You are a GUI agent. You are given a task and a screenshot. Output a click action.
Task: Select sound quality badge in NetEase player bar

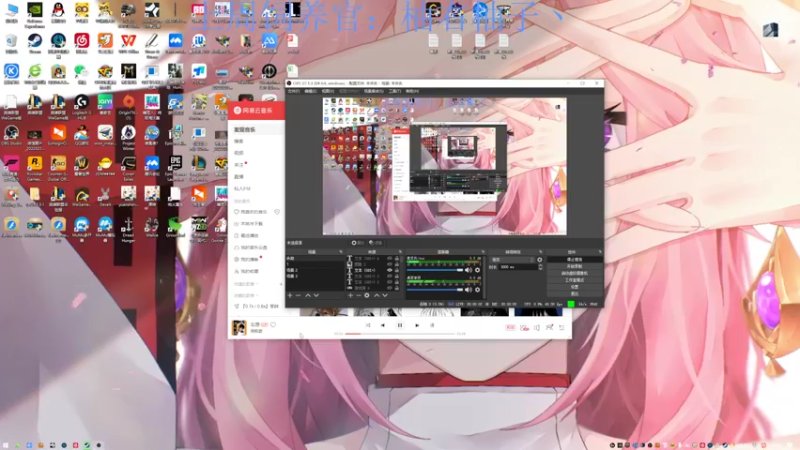[x=510, y=328]
